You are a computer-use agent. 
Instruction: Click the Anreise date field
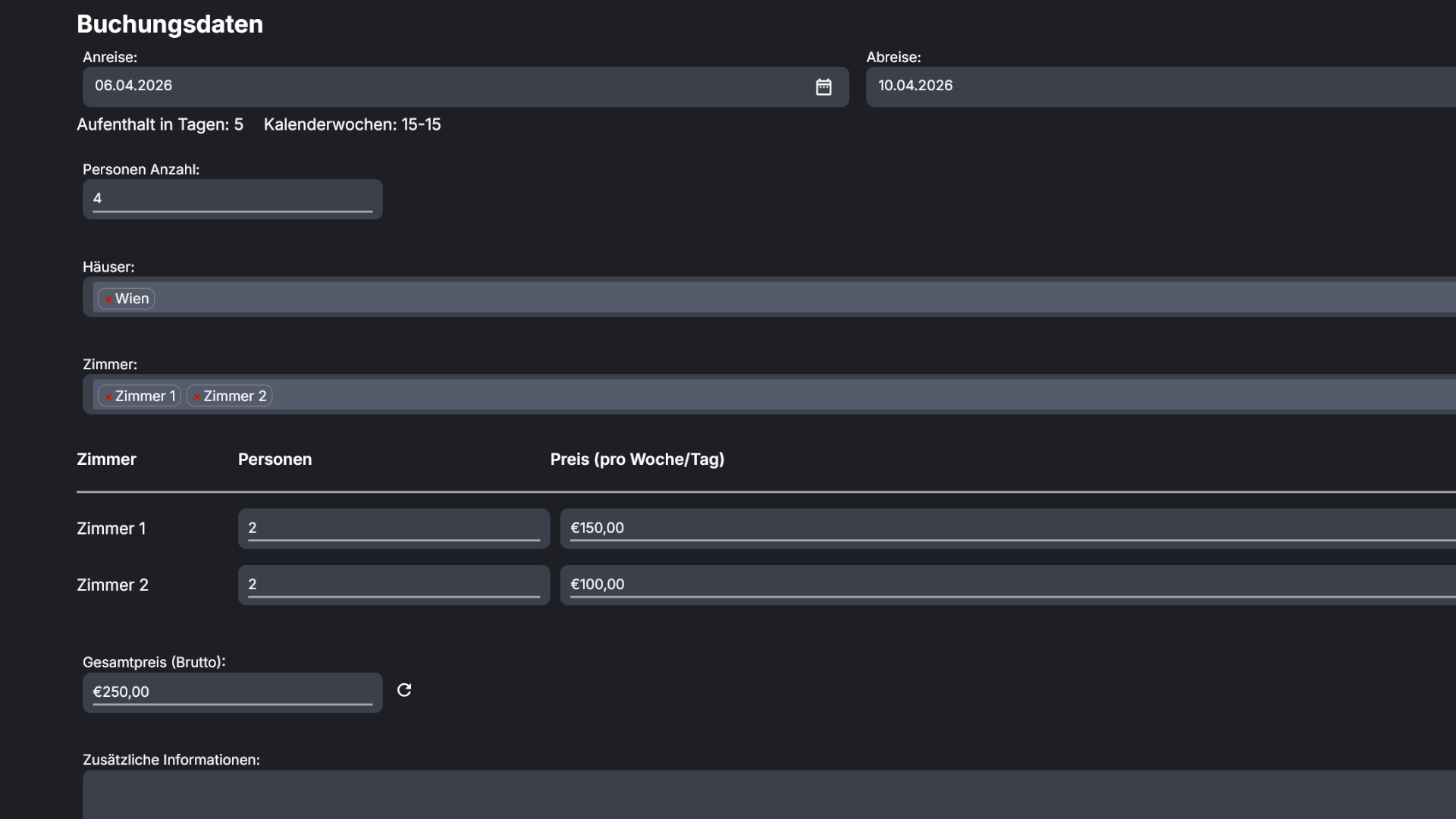point(466,86)
